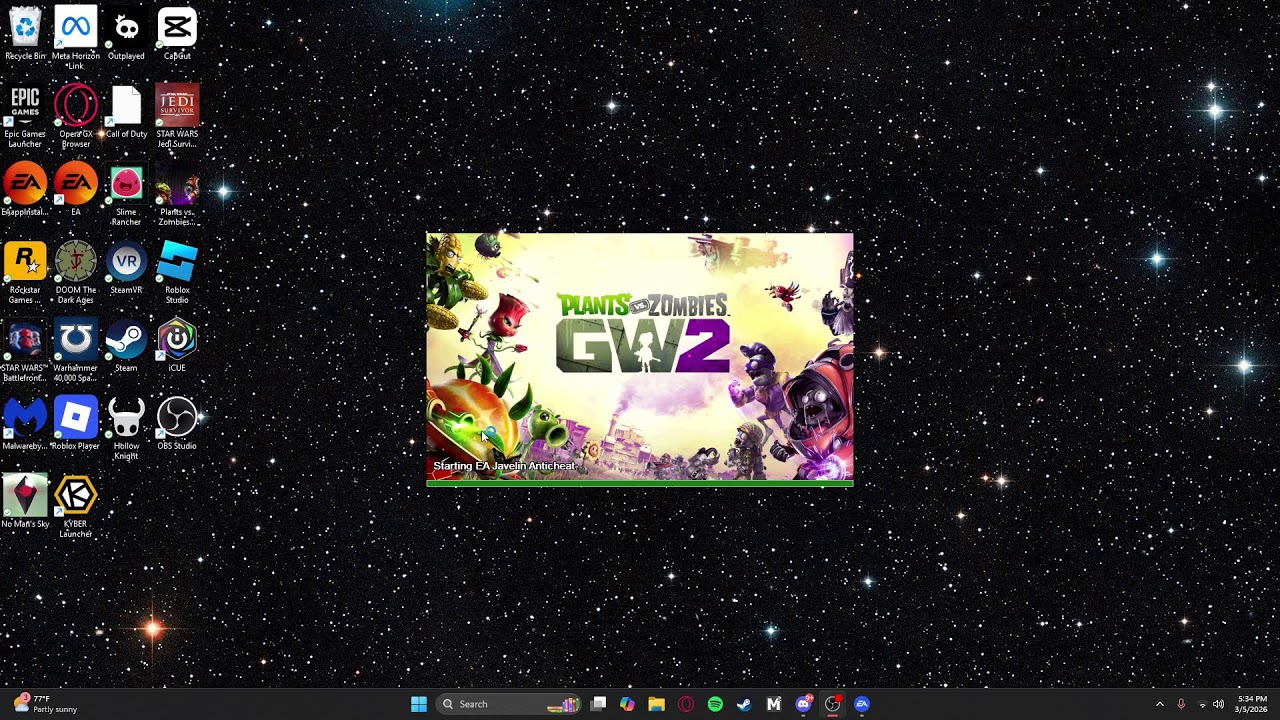Launch Copilot from the taskbar
This screenshot has height=720, width=1280.
[x=627, y=704]
